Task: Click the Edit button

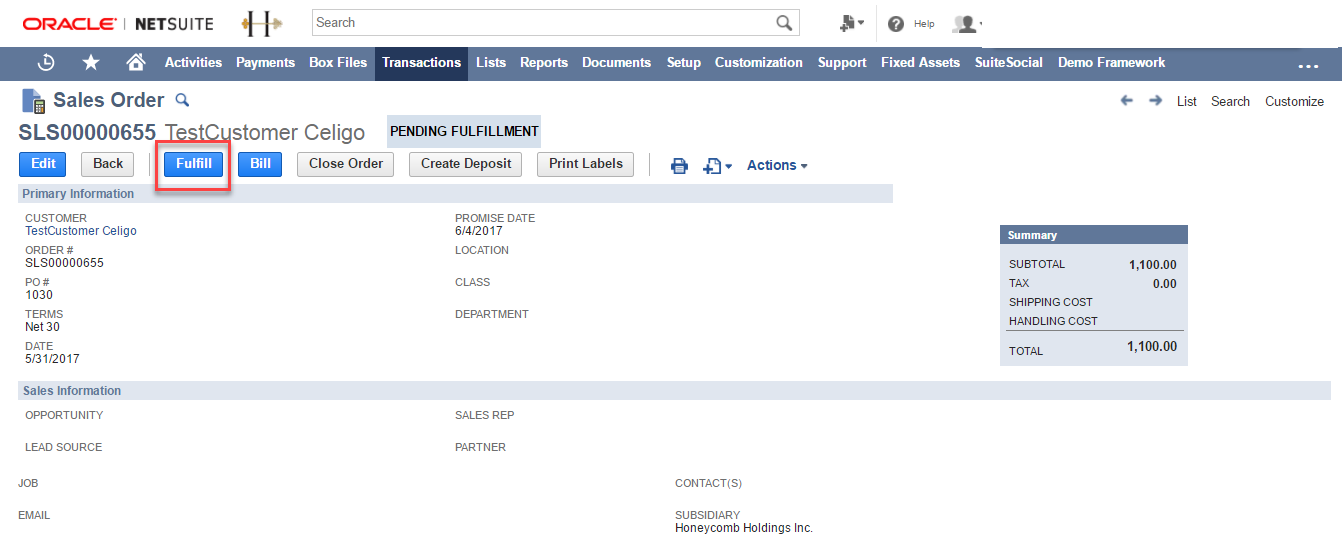Action: (x=43, y=164)
